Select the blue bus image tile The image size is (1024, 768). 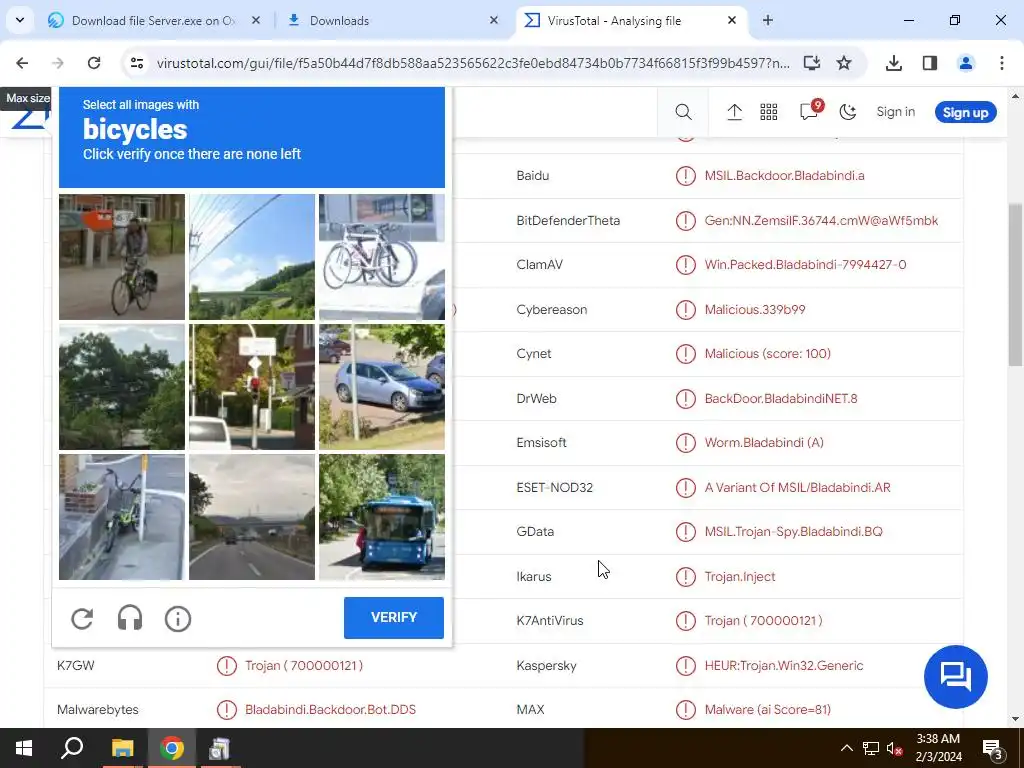pos(382,517)
